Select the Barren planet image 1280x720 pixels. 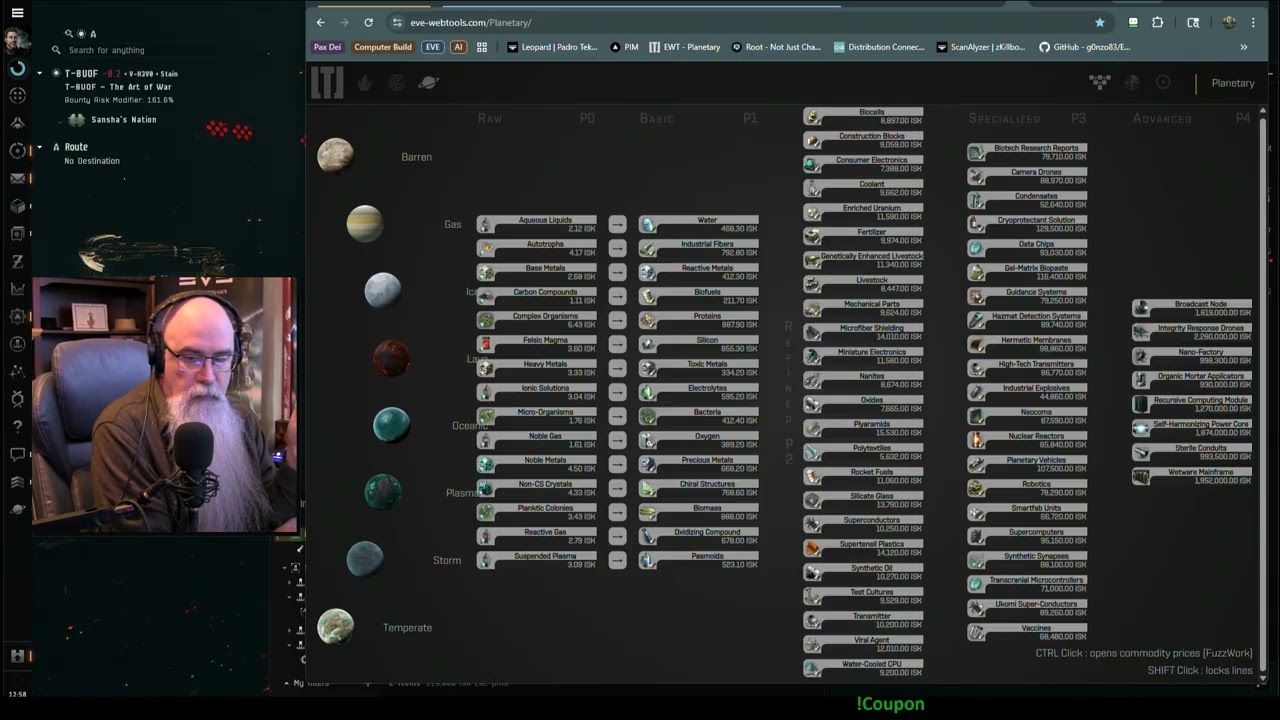click(x=335, y=155)
